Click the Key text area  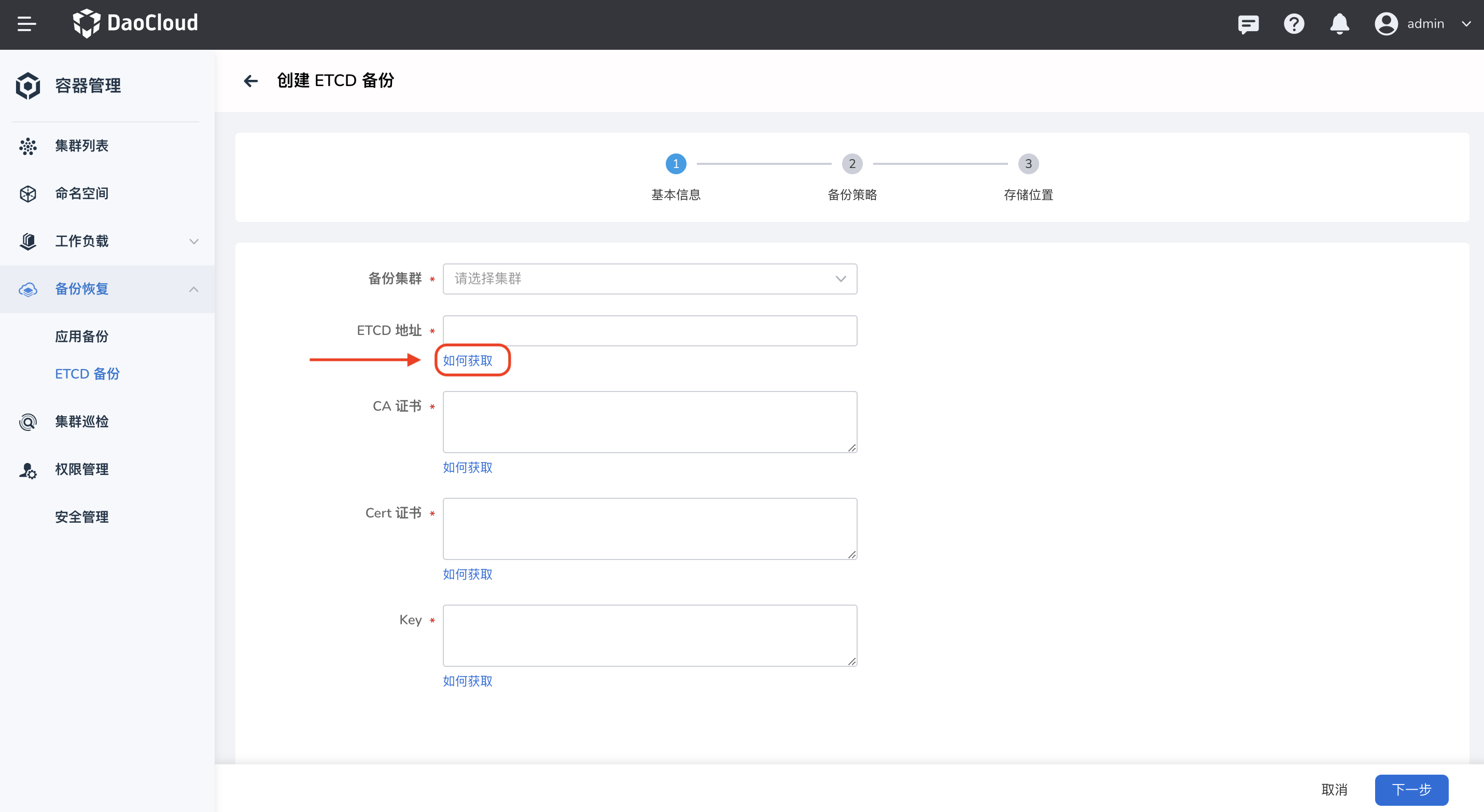650,636
